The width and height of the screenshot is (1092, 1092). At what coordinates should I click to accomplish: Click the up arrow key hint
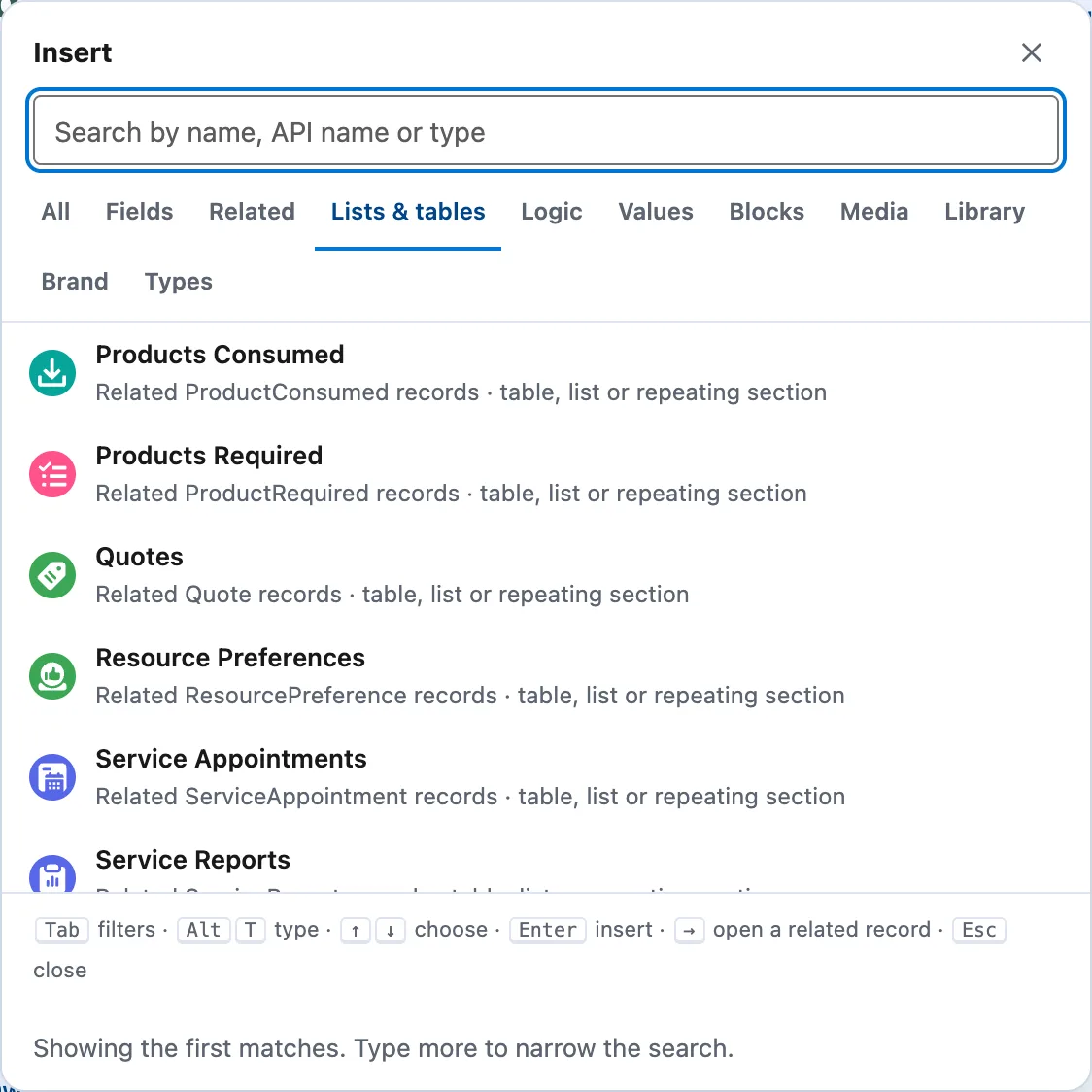click(x=356, y=931)
